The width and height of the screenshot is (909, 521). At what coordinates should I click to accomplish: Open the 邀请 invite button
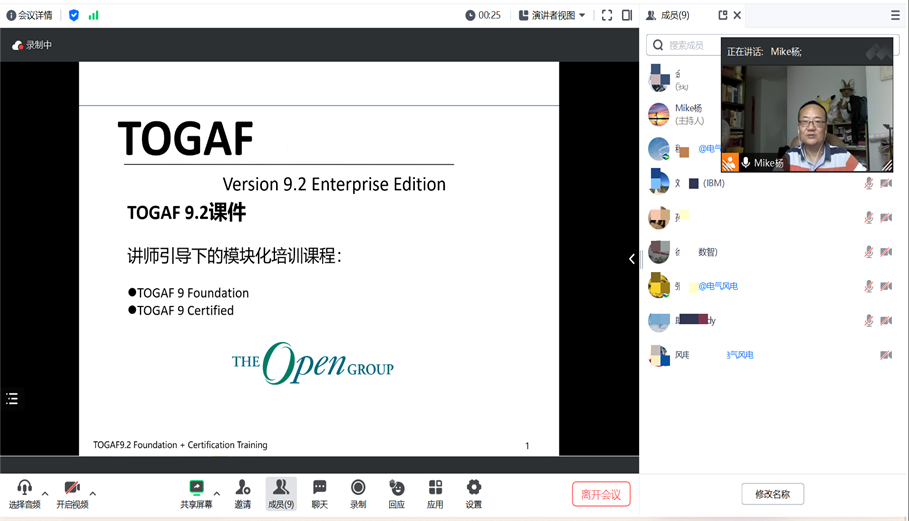click(242, 494)
